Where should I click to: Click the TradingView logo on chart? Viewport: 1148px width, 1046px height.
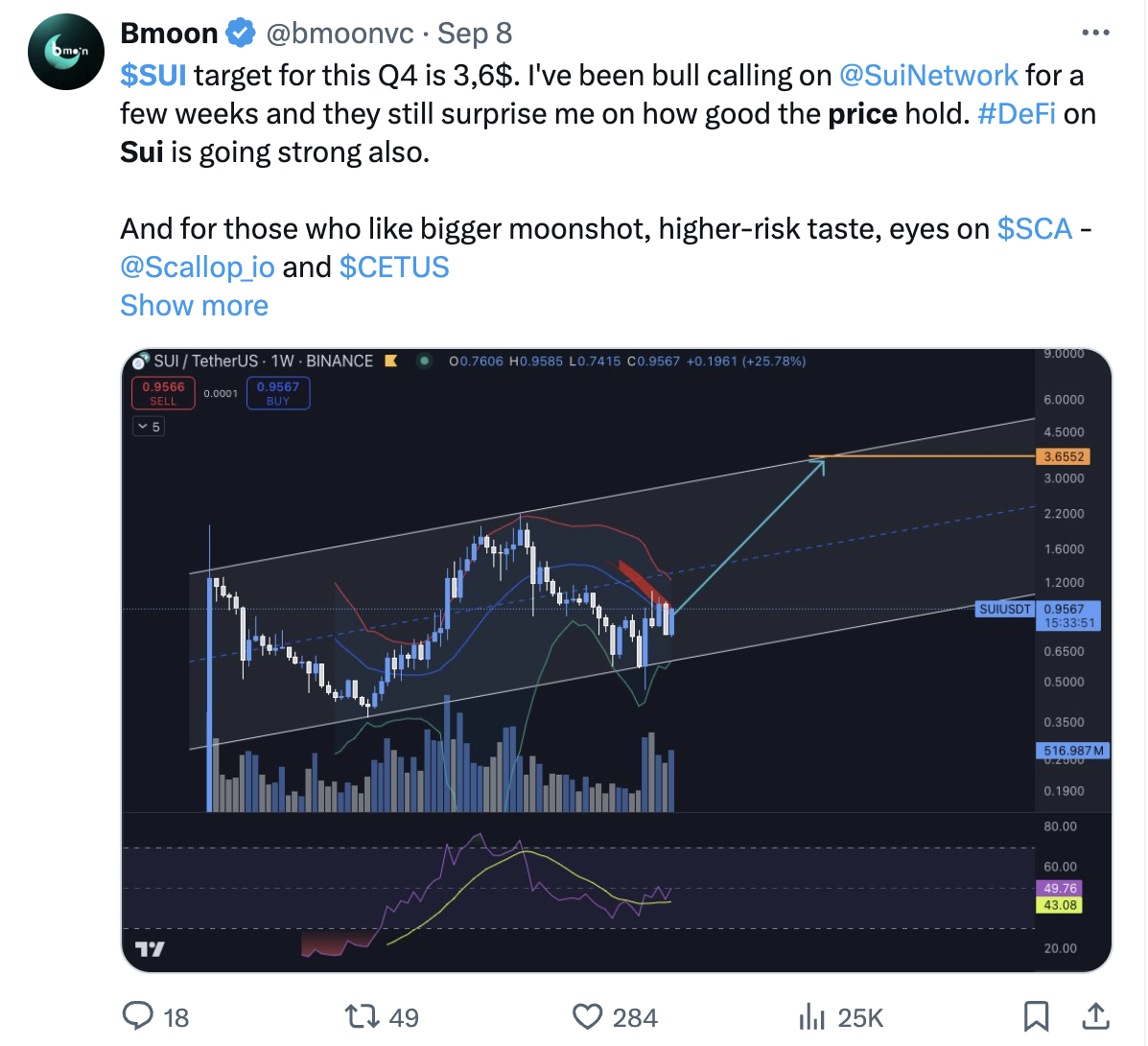pyautogui.click(x=150, y=949)
